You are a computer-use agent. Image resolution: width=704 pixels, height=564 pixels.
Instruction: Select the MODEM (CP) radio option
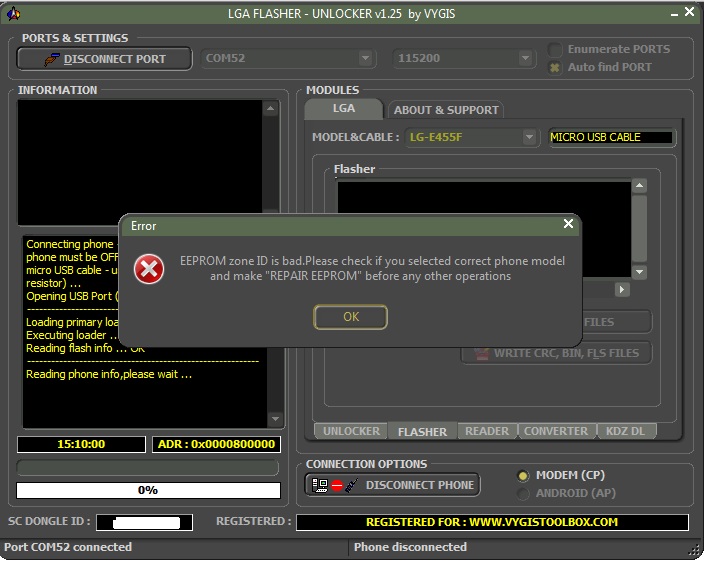coord(523,476)
